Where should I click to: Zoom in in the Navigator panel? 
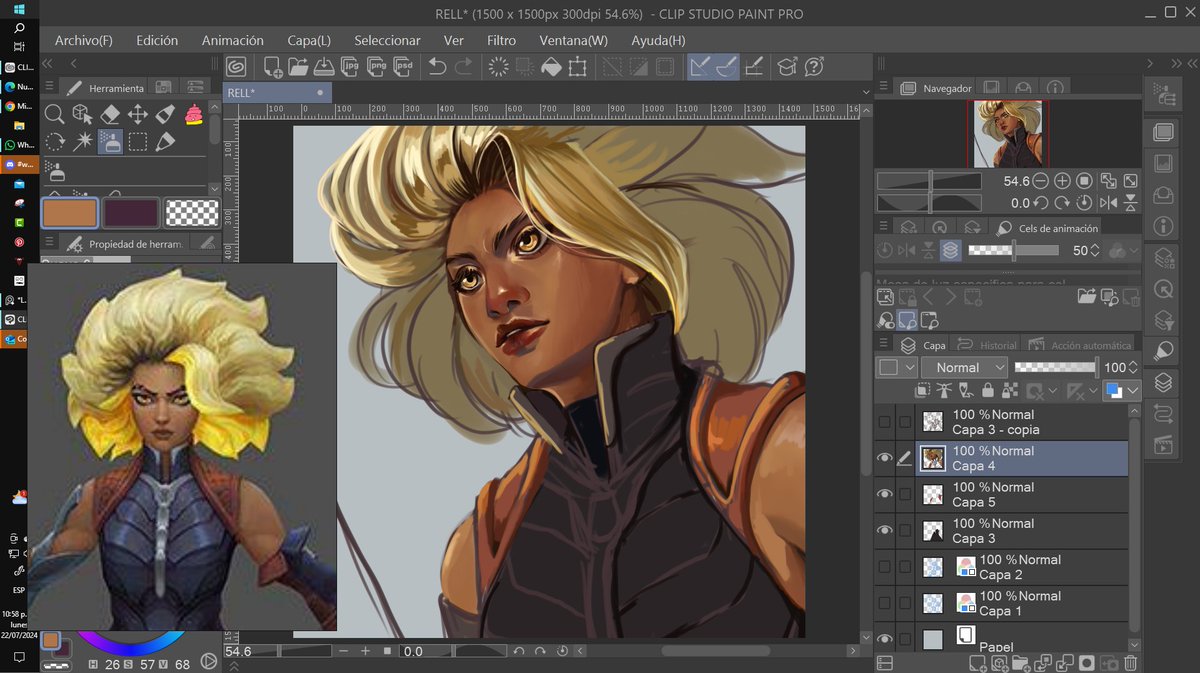pos(1062,181)
